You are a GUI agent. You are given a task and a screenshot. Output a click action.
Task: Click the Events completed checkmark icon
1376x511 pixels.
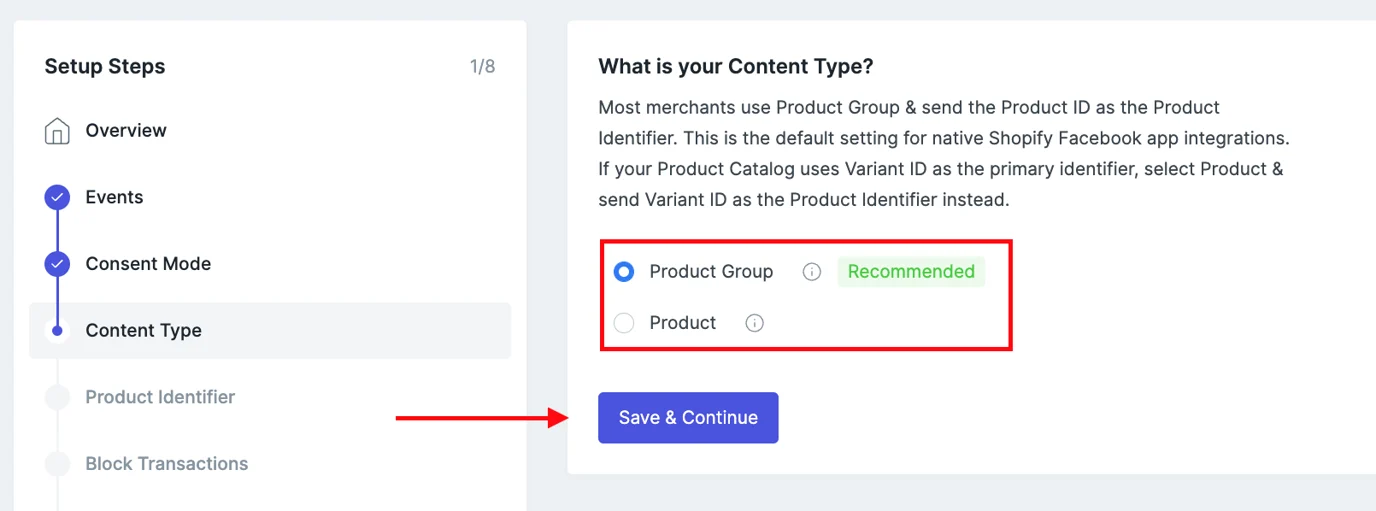point(57,197)
